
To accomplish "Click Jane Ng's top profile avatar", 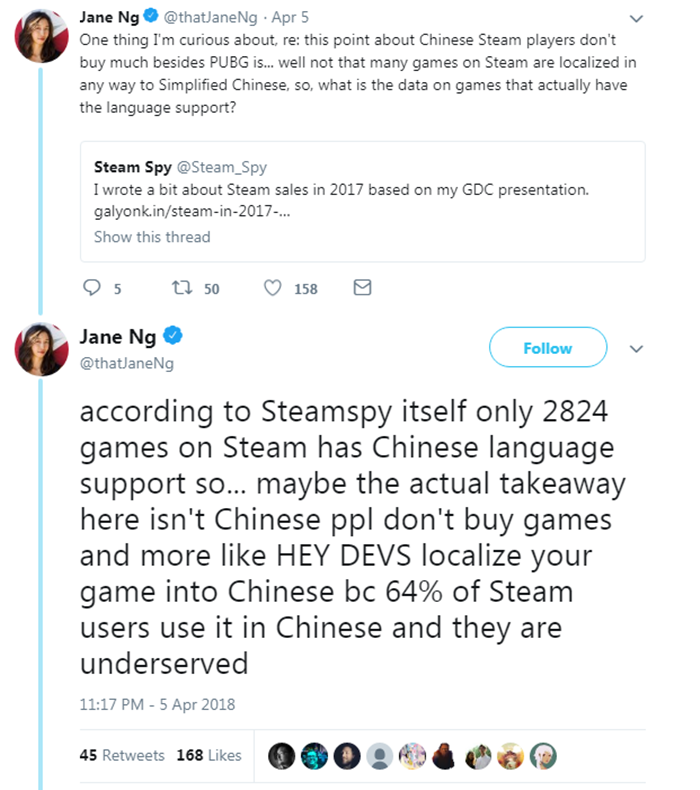I will [x=40, y=40].
